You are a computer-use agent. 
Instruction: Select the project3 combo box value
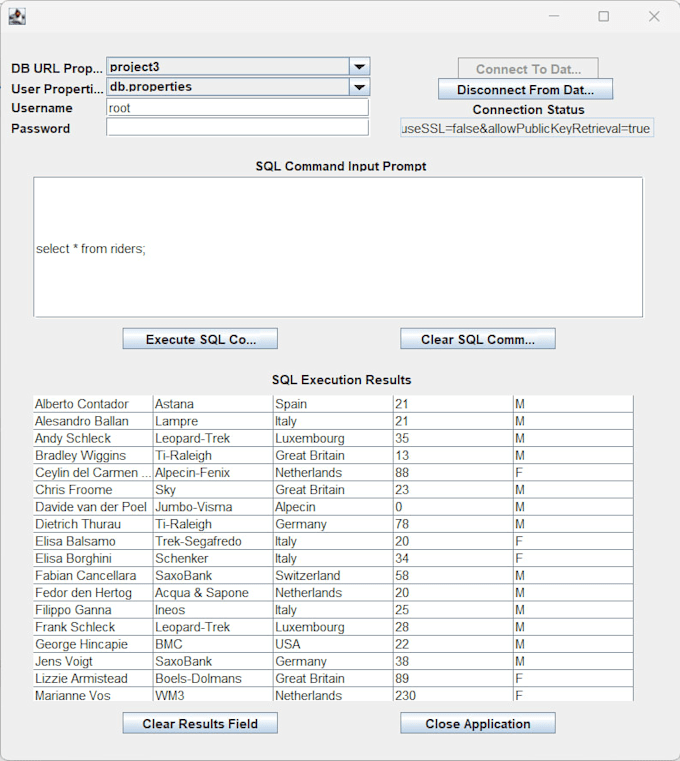[228, 66]
